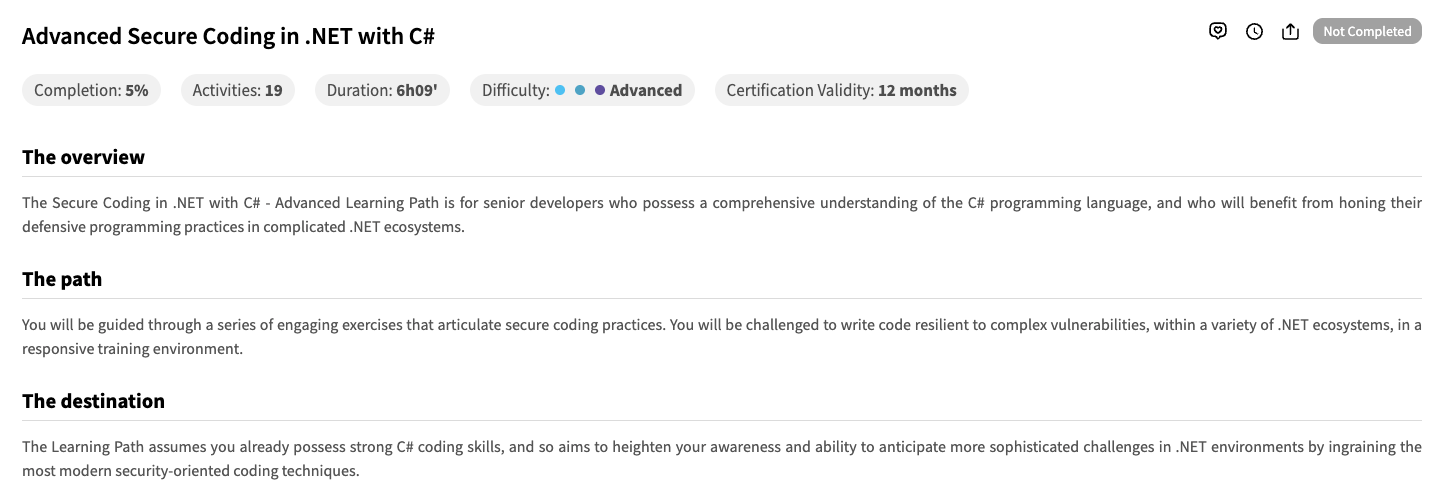Screen dimensions: 1439x504
Task: Select the Completion 5% pill
Action: coord(91,90)
